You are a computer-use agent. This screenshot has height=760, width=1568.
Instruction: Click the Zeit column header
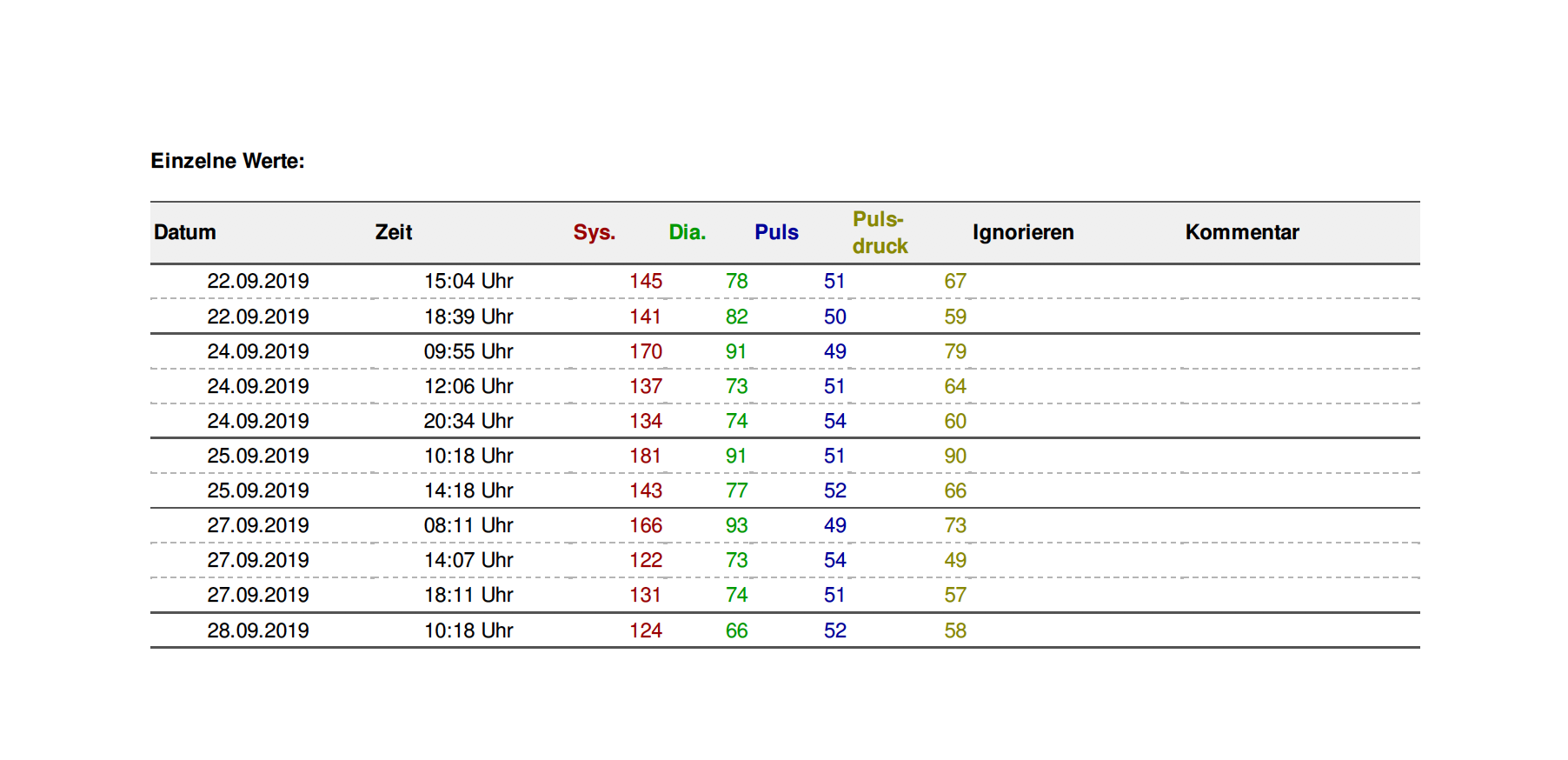point(394,232)
